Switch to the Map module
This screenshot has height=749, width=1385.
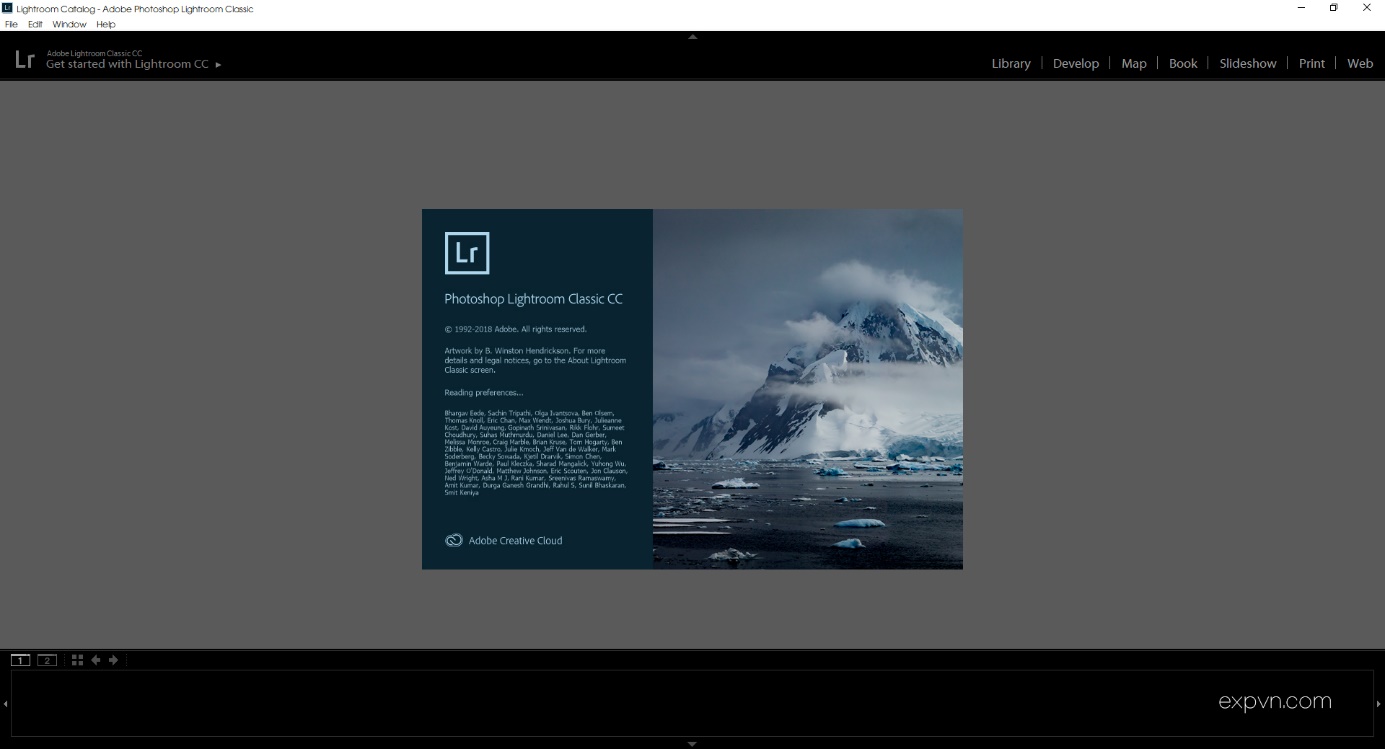pyautogui.click(x=1133, y=63)
